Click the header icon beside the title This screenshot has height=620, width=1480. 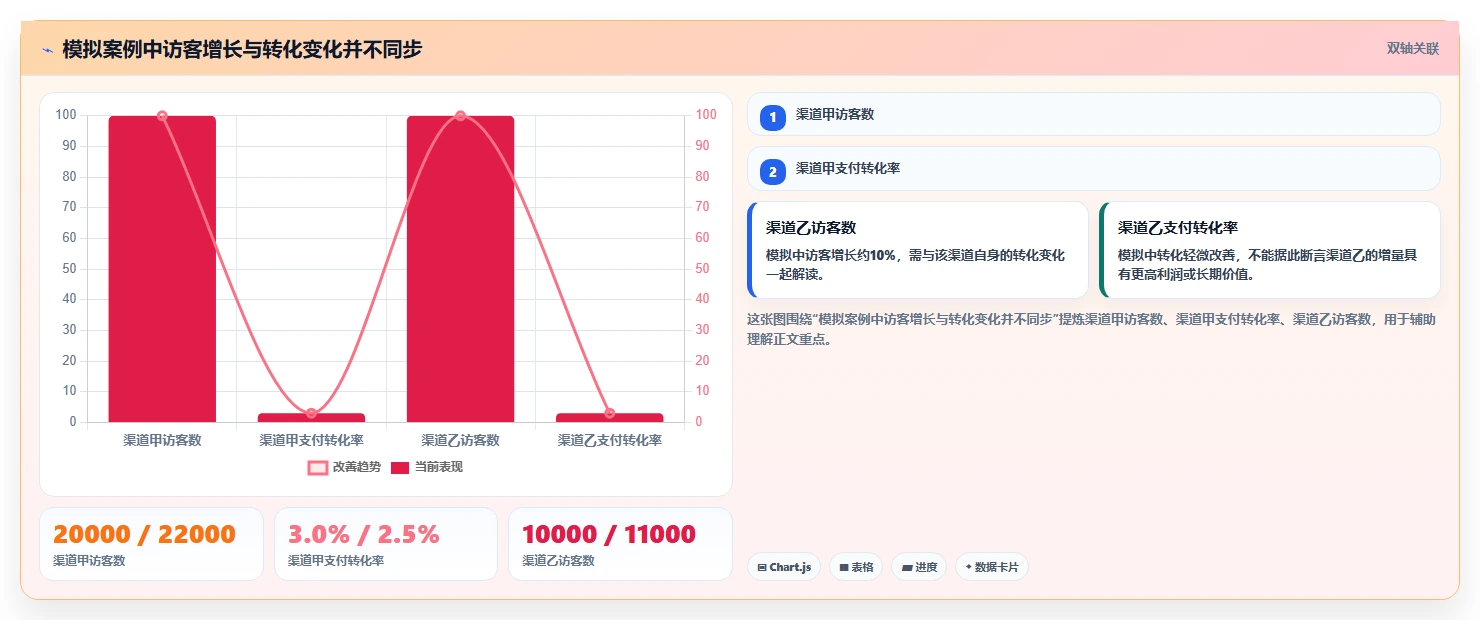coord(48,50)
